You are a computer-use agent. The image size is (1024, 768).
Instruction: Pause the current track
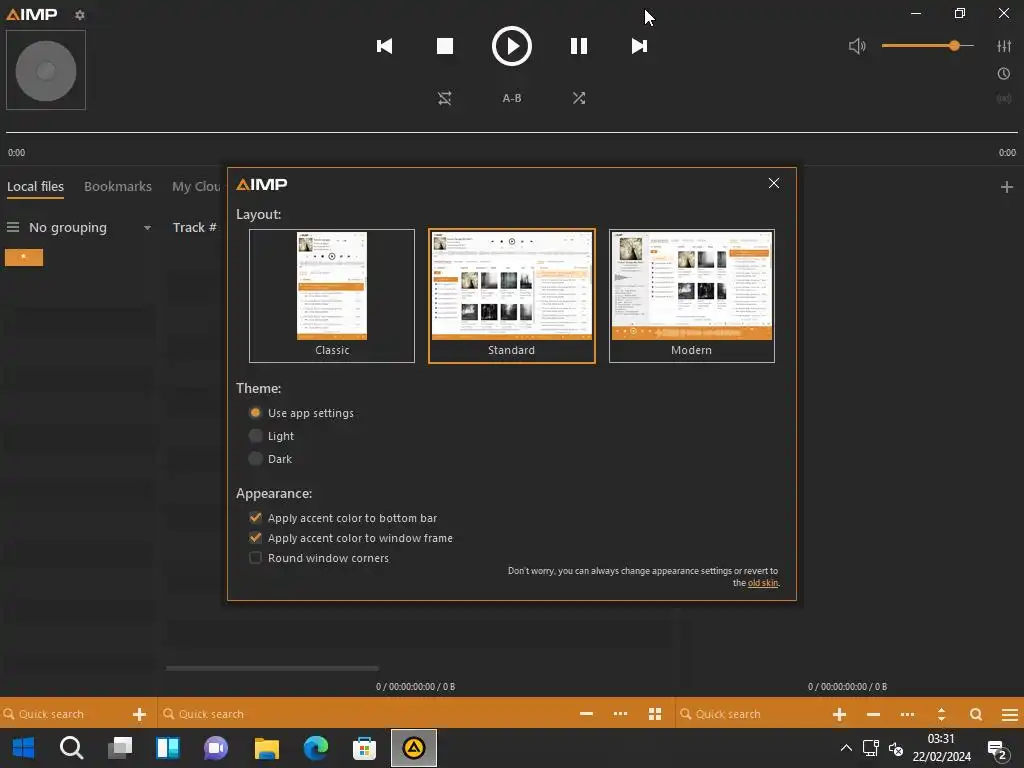click(579, 46)
